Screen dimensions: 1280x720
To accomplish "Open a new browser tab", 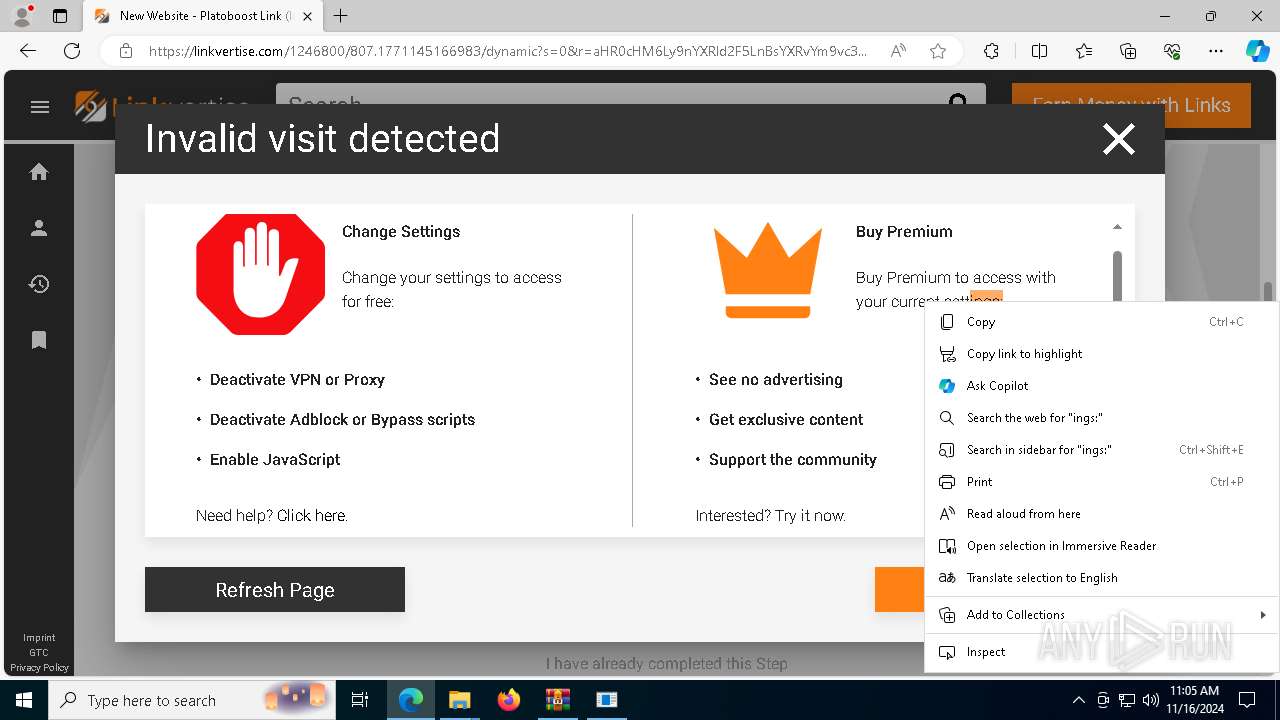I will (341, 16).
